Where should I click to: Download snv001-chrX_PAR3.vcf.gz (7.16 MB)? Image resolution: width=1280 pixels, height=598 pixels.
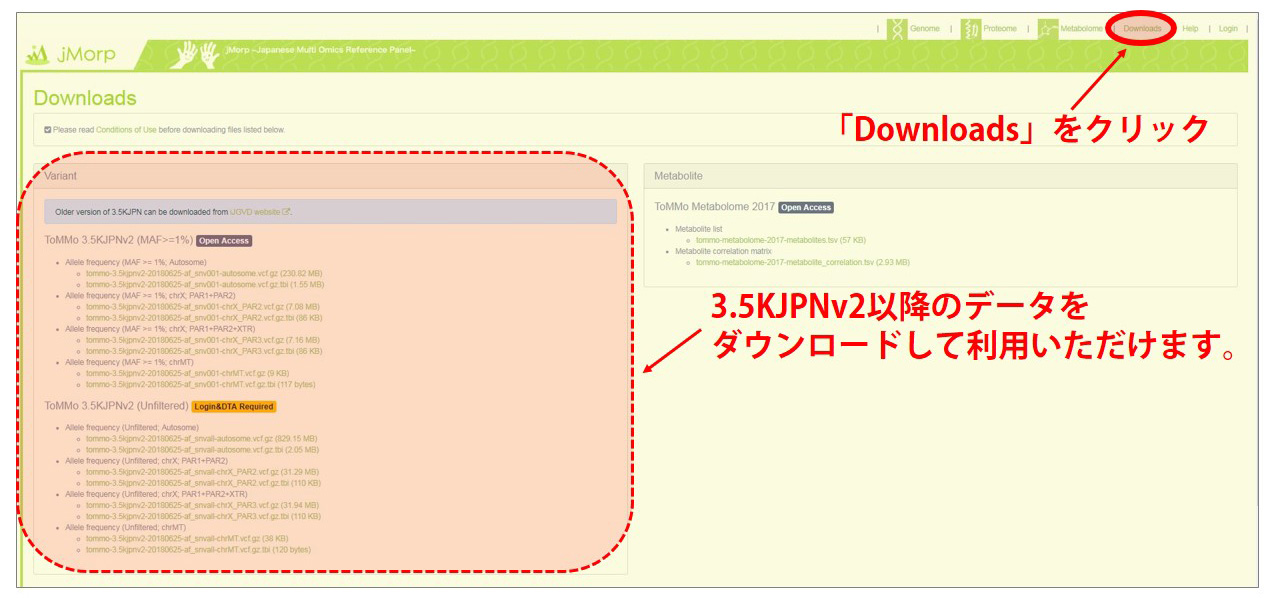coord(203,340)
